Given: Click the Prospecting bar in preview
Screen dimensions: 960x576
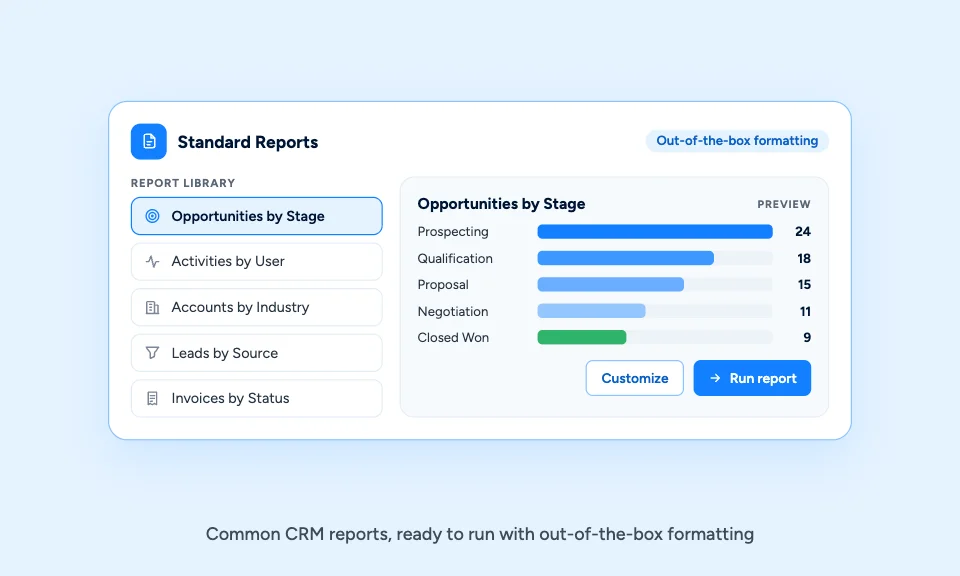Looking at the screenshot, I should coord(654,231).
